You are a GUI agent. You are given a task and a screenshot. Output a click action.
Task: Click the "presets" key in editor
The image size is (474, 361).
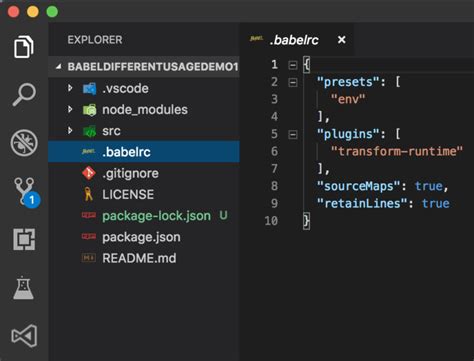click(x=349, y=82)
